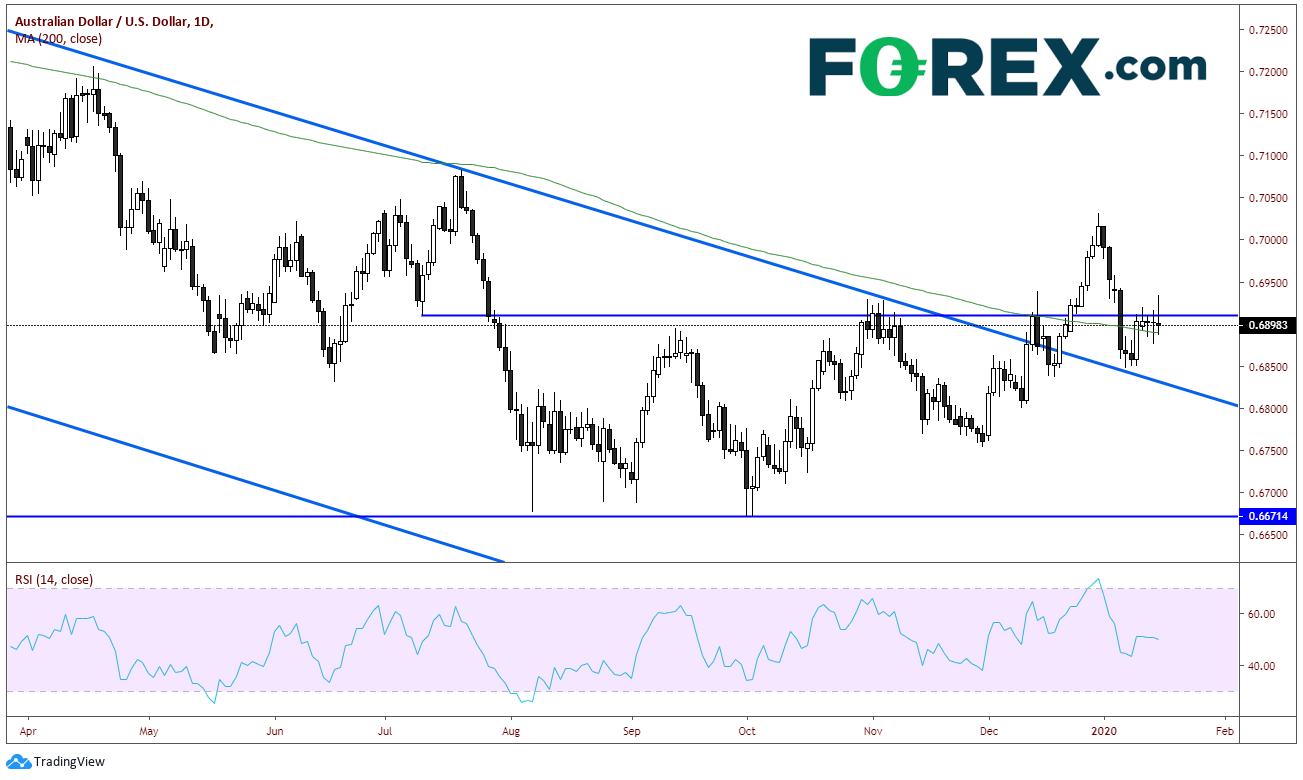Click the 'RSI (14, close)' indicator label
Viewport: 1303px width, 780px height.
coord(53,578)
